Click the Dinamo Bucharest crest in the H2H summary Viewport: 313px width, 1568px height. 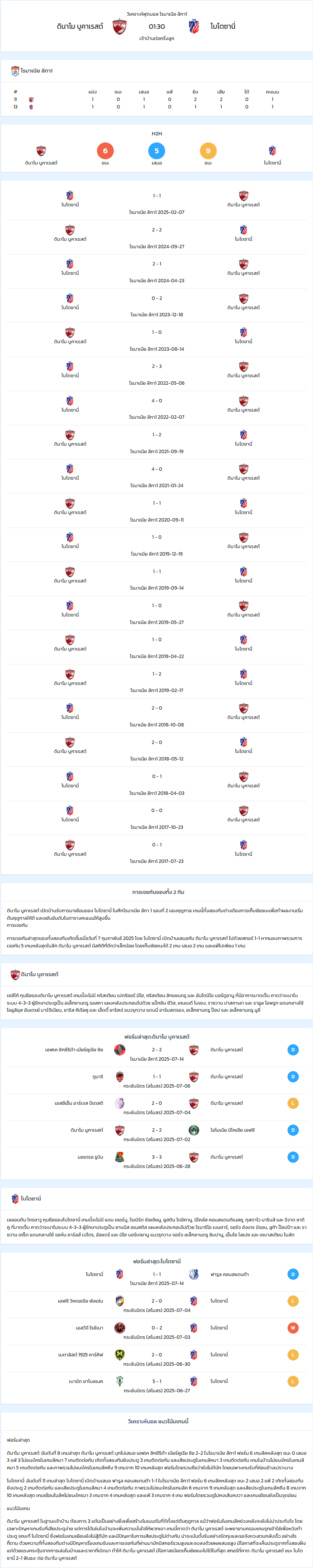click(41, 151)
